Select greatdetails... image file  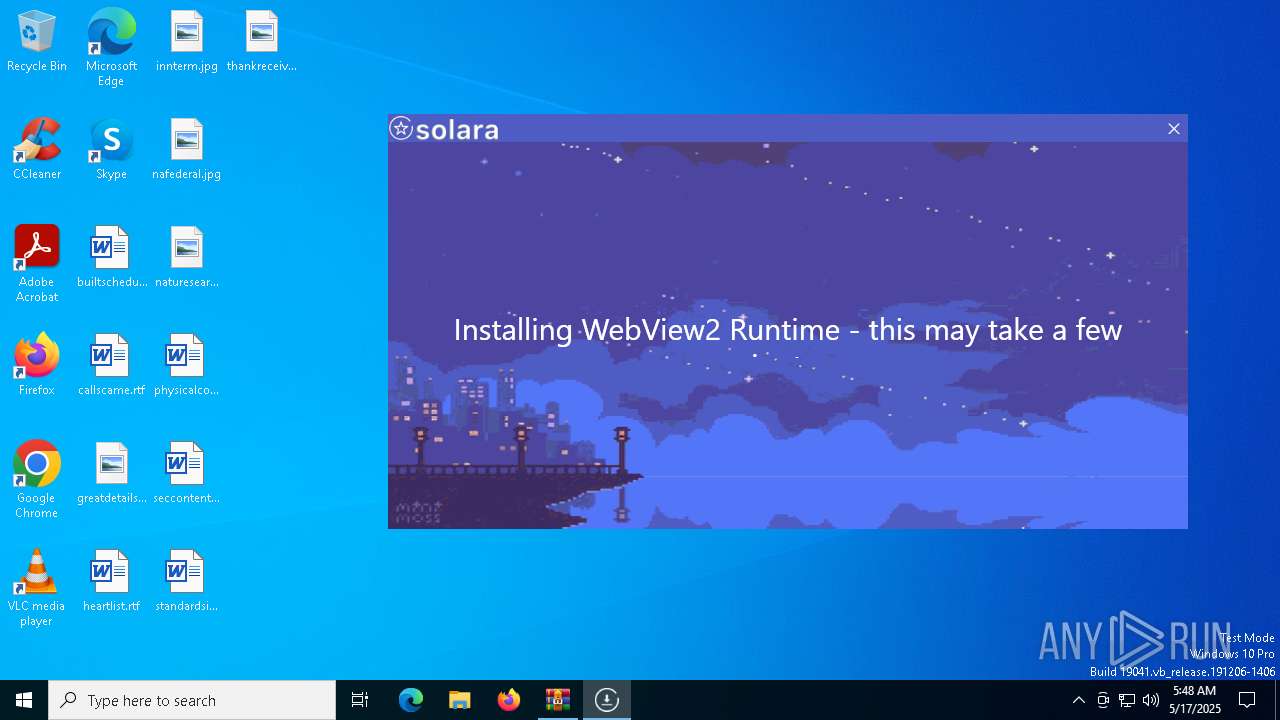(x=111, y=473)
